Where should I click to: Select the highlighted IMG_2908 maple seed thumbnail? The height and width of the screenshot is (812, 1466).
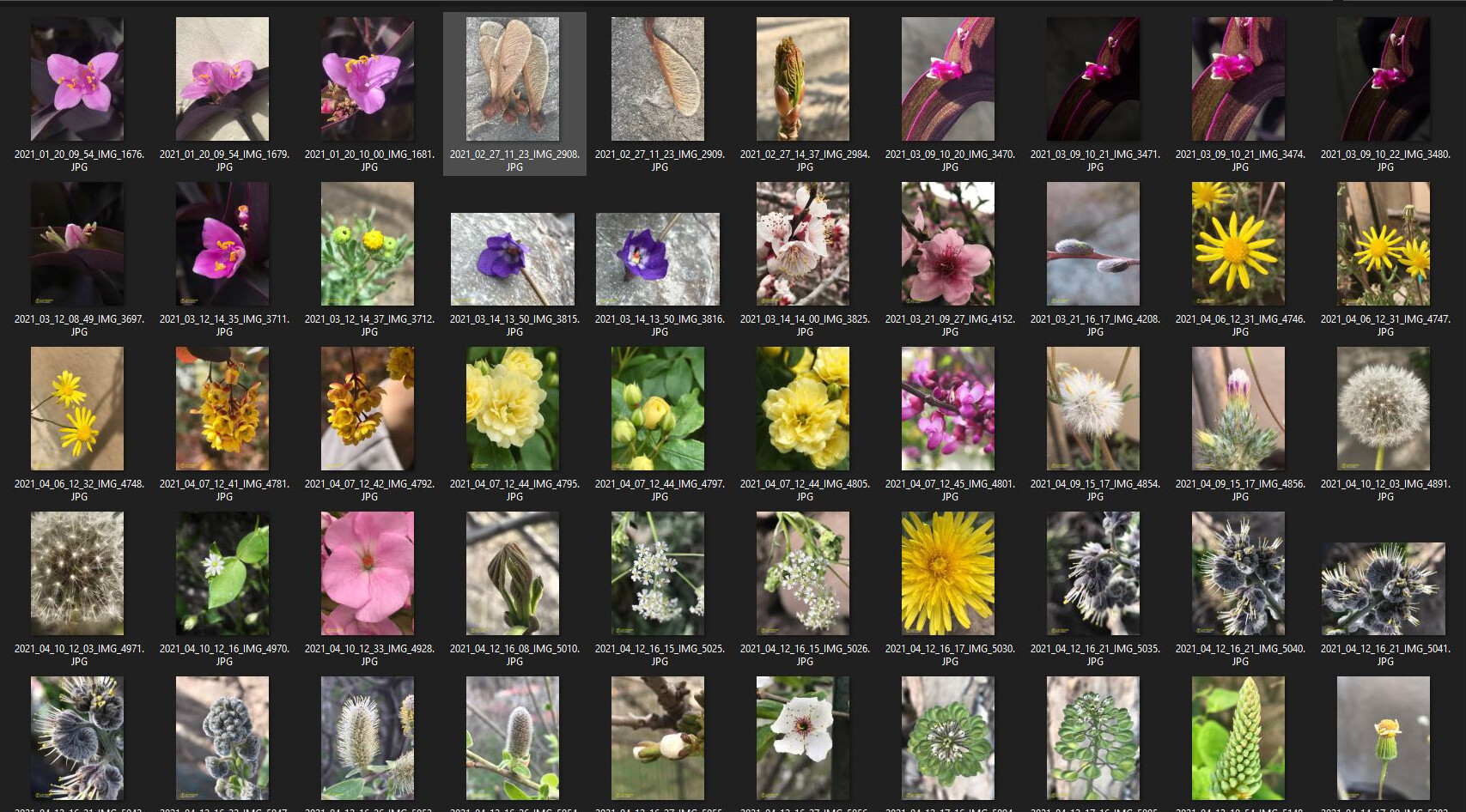pos(513,77)
